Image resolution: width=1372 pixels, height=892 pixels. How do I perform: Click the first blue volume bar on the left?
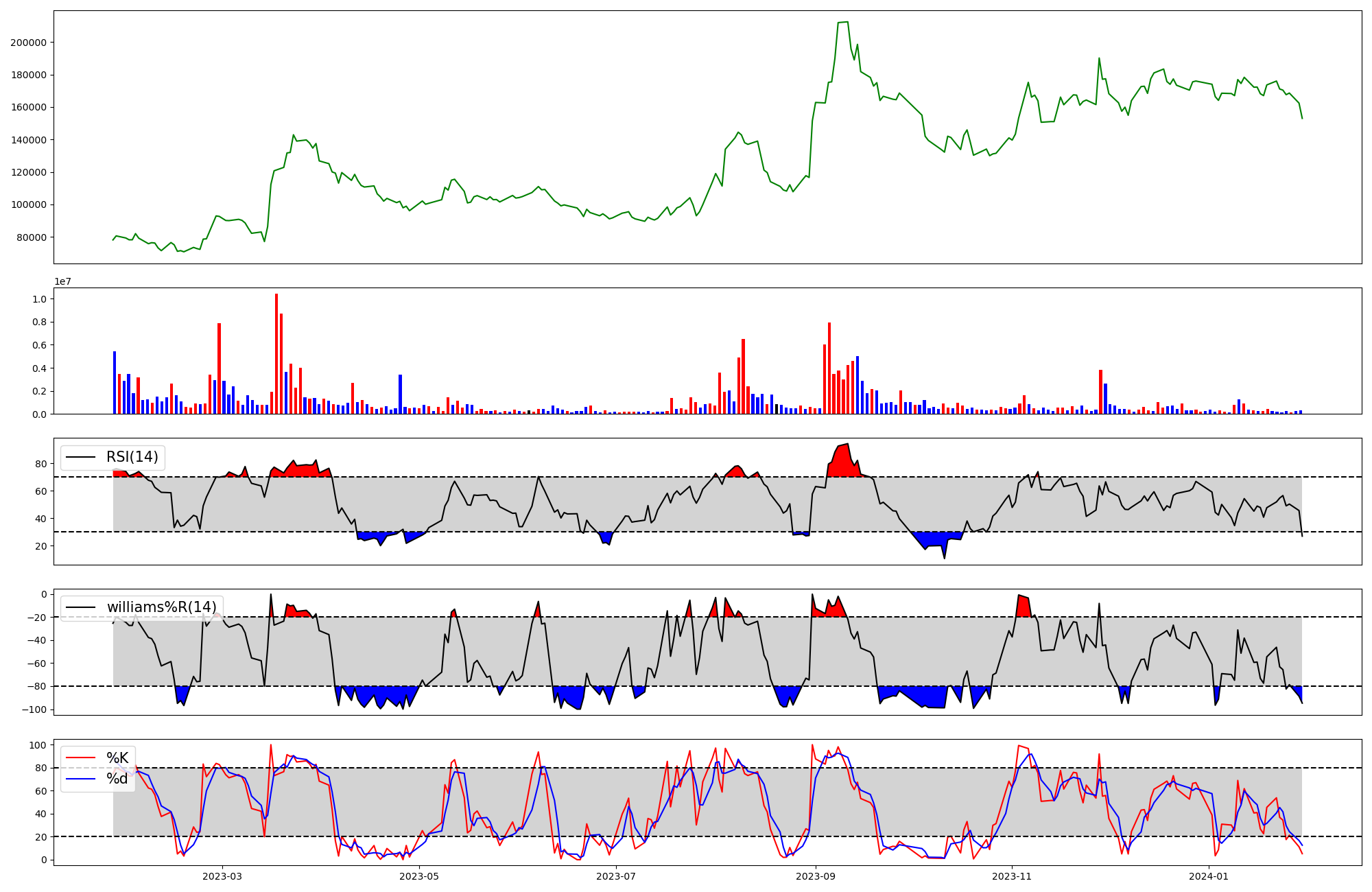click(115, 383)
